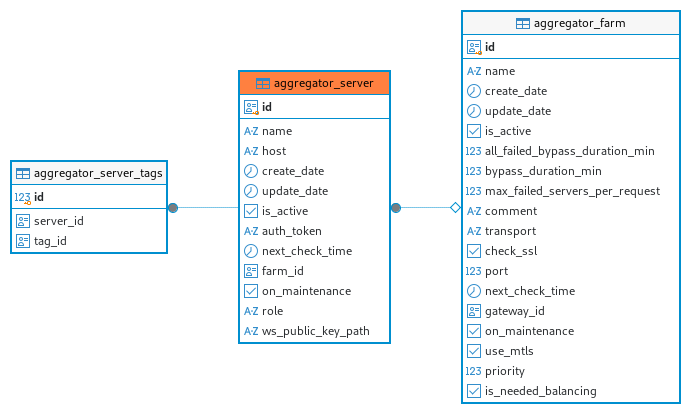The width and height of the screenshot is (691, 414).
Task: Click the clock icon beside aggregator_server update_date
Action: [x=251, y=191]
